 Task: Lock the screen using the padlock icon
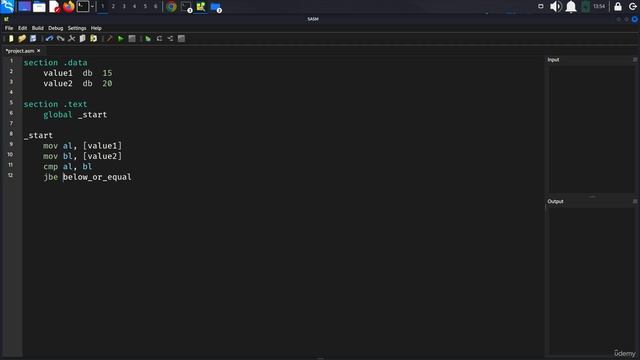(x=618, y=7)
